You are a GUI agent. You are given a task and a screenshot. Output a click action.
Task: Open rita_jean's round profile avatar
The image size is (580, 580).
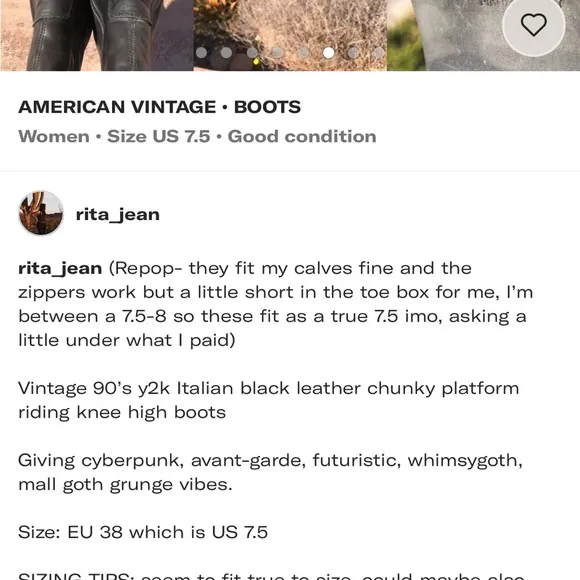coord(41,213)
